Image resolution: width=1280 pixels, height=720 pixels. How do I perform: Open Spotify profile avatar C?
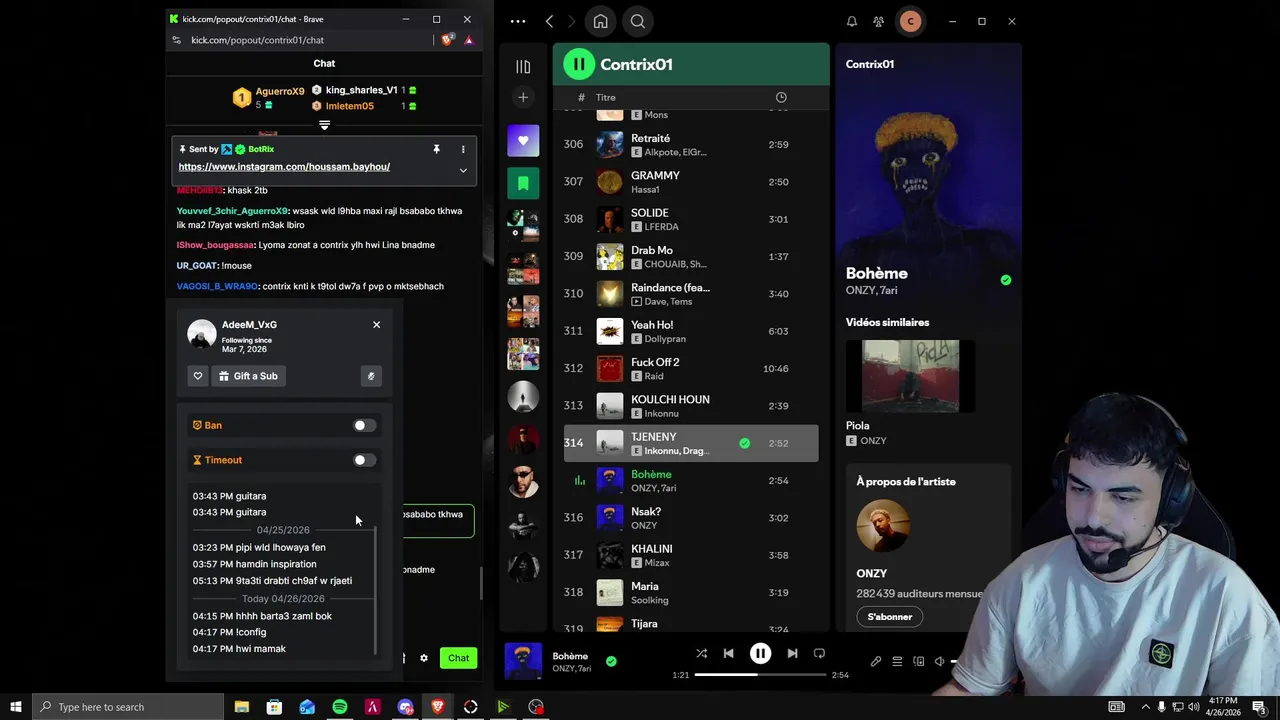(x=910, y=21)
